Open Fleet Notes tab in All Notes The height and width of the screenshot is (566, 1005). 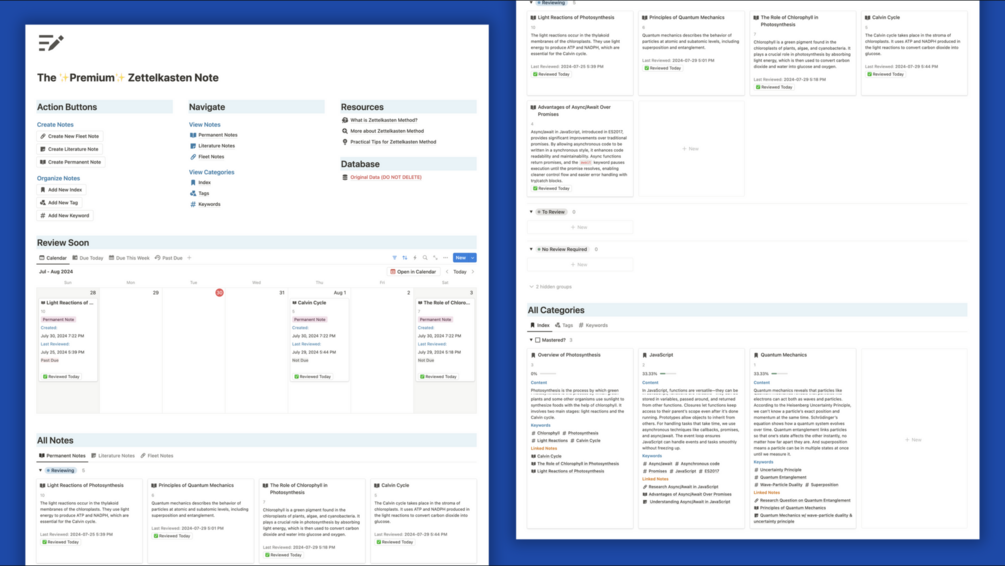click(x=157, y=456)
